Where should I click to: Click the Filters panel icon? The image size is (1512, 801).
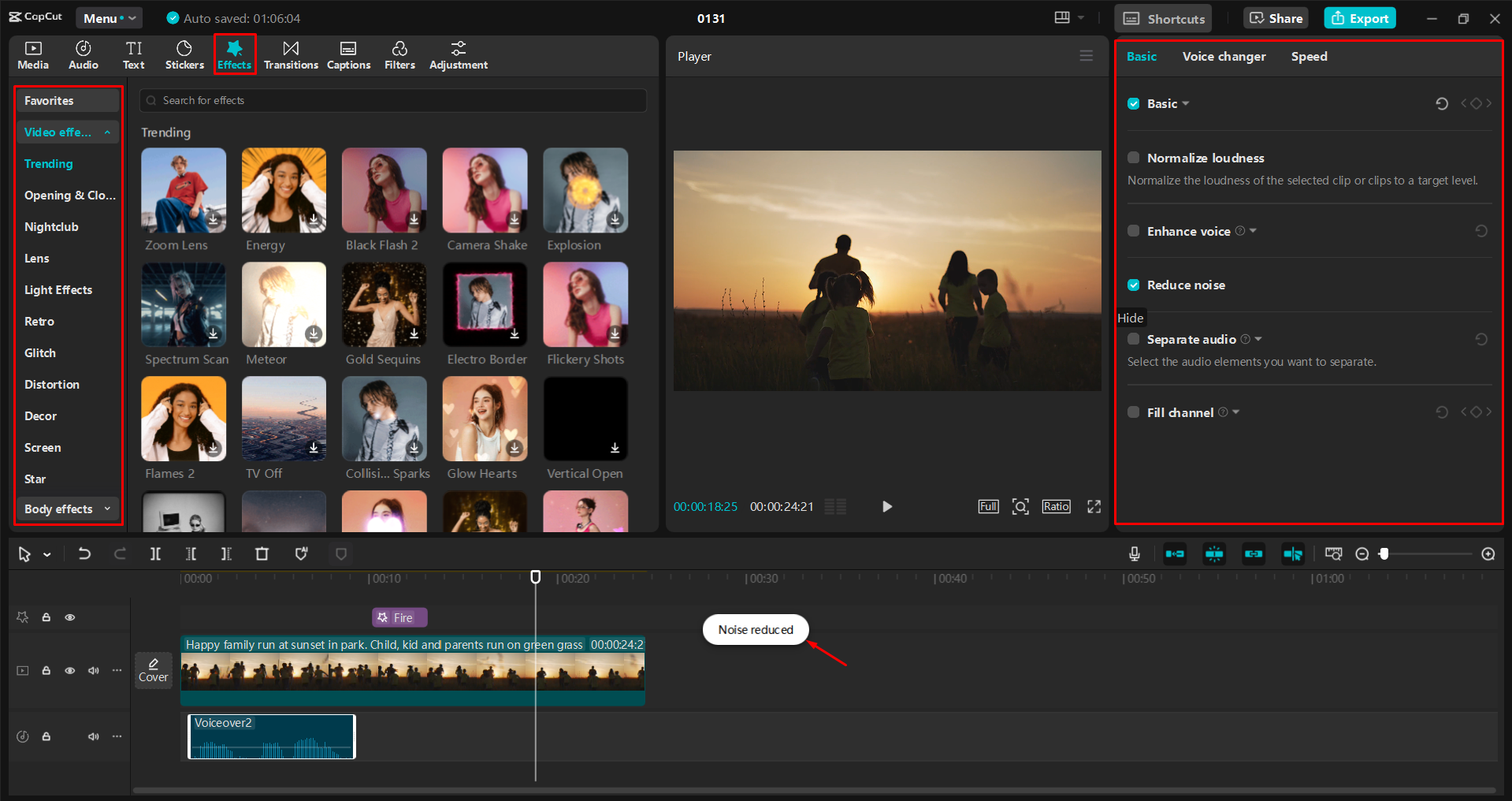pyautogui.click(x=399, y=54)
